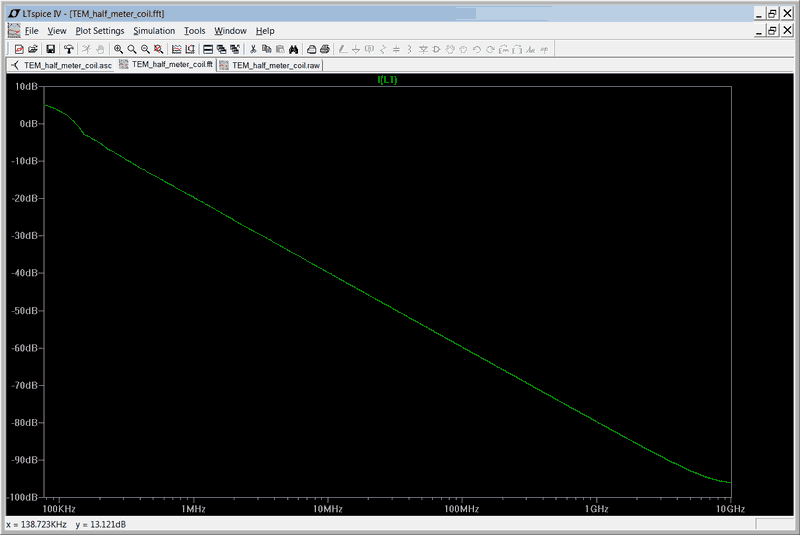The image size is (800, 535).
Task: Click the Open file folder icon
Action: coord(33,48)
